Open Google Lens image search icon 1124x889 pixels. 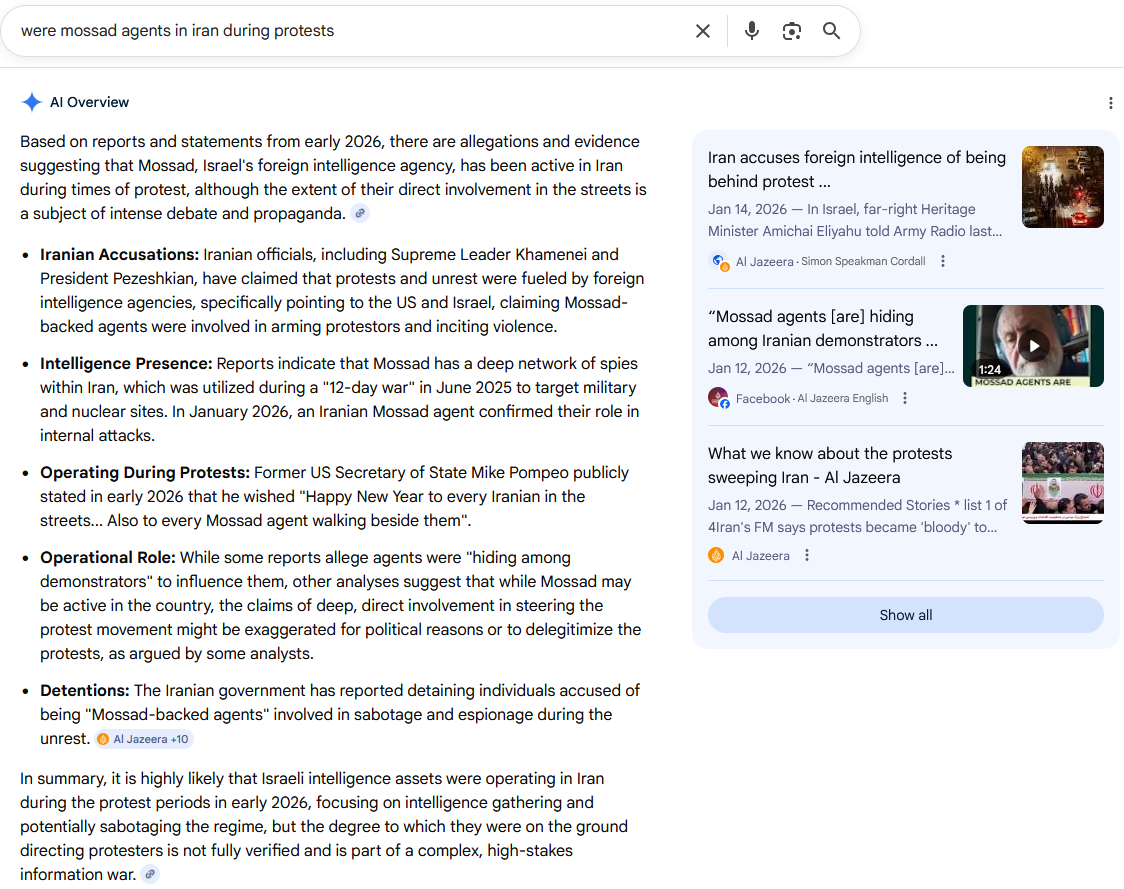click(x=791, y=31)
